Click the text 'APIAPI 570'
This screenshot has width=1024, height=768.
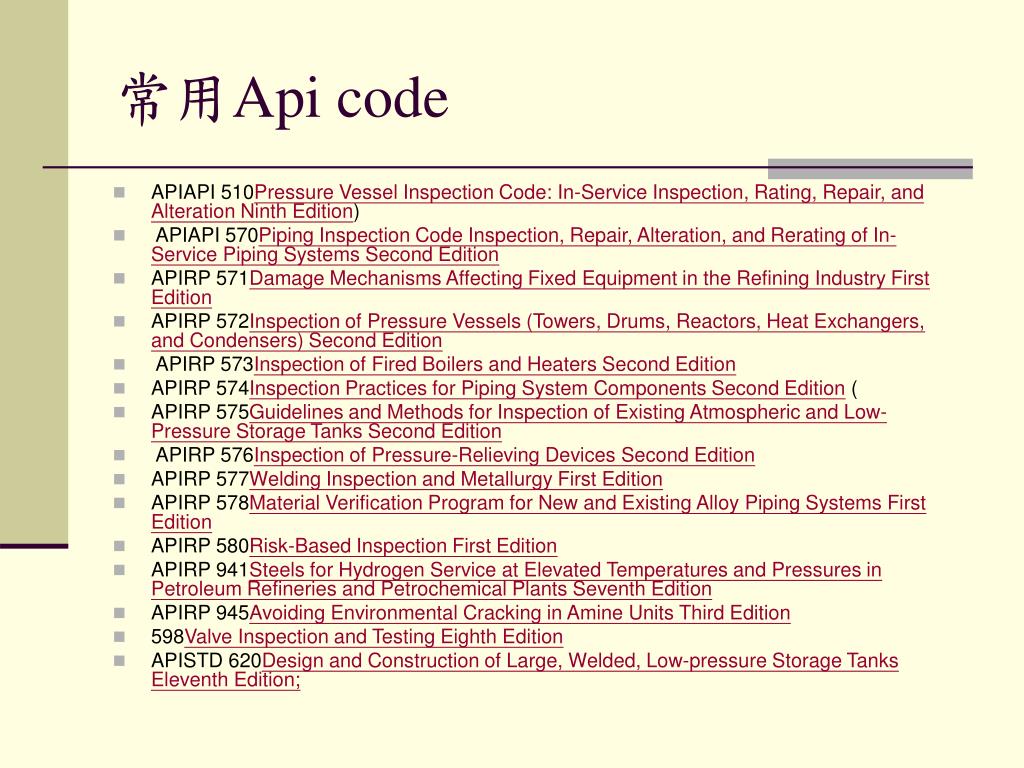coord(207,236)
